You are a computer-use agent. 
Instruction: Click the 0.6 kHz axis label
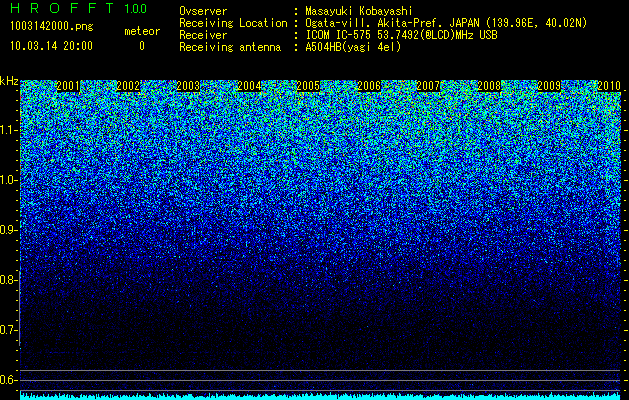[x=8, y=380]
